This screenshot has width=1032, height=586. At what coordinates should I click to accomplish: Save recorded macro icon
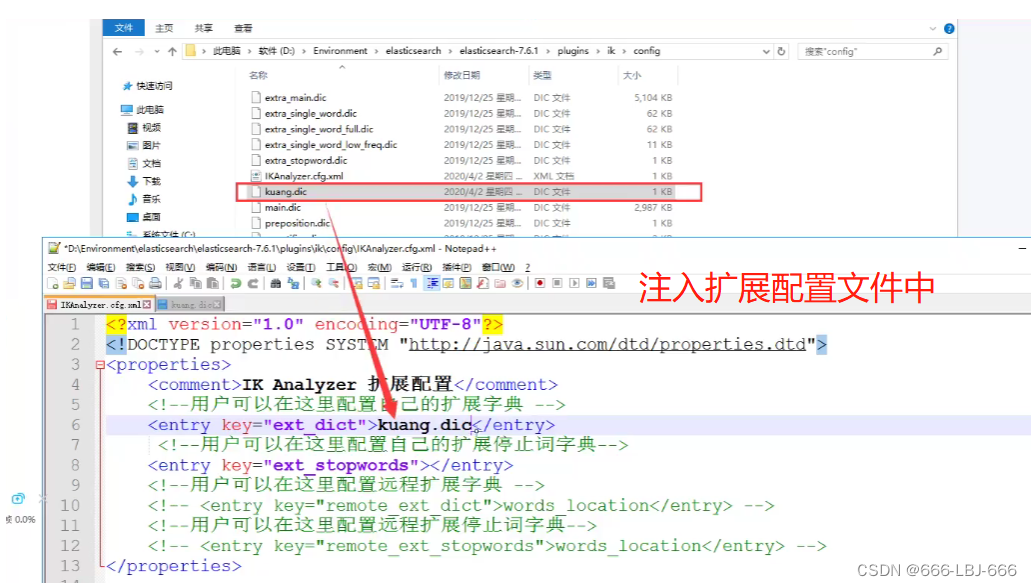pyautogui.click(x=609, y=283)
